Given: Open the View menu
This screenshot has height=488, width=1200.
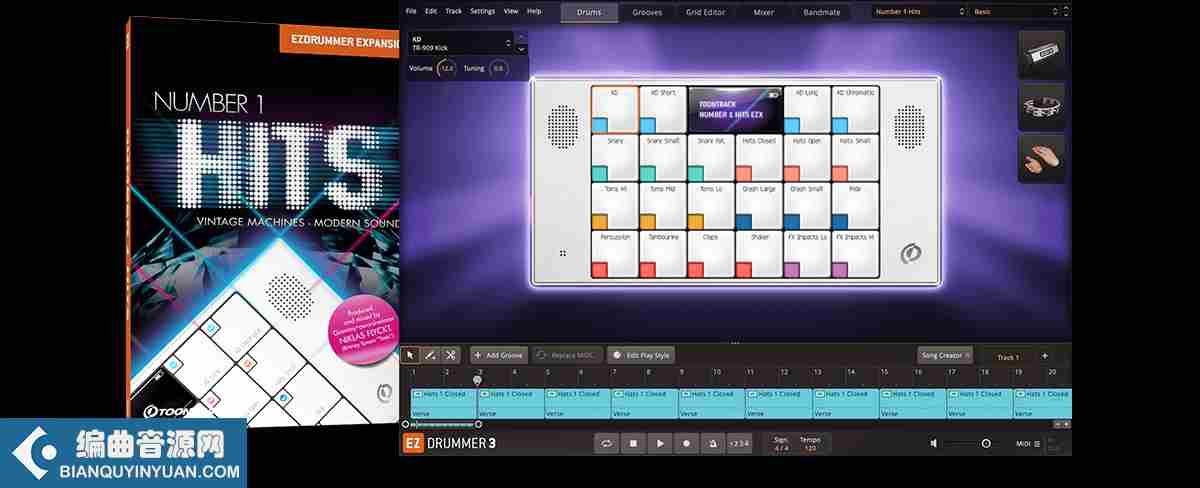Looking at the screenshot, I should 511,11.
